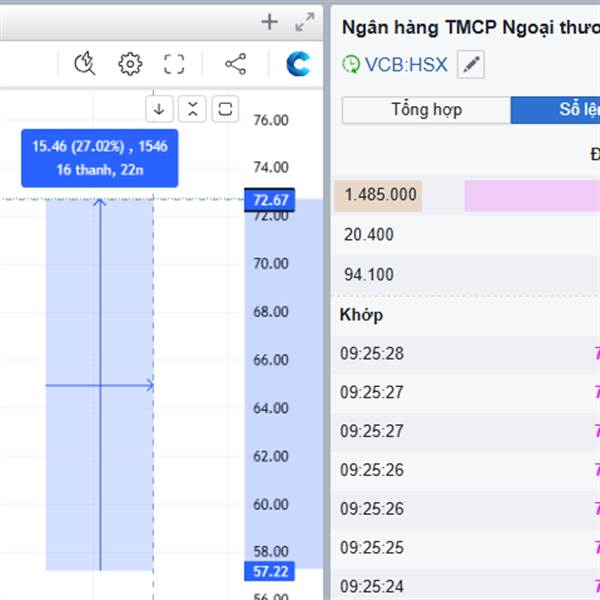
Task: Click the 76.00 price axis label
Action: [x=271, y=121]
